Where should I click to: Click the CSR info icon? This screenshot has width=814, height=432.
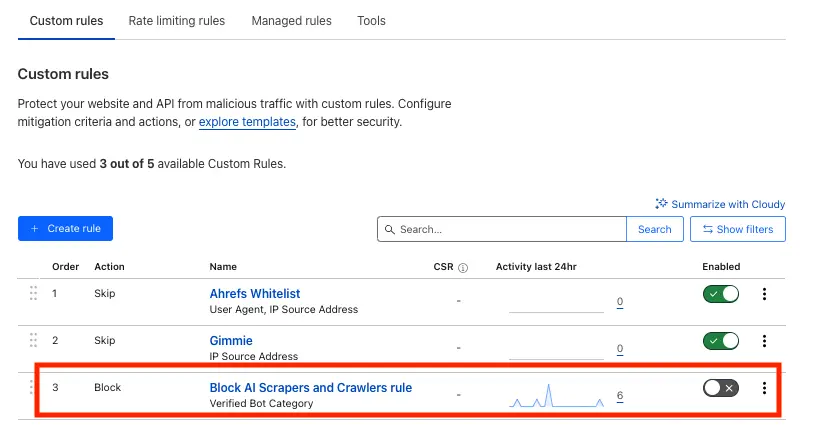(x=463, y=267)
